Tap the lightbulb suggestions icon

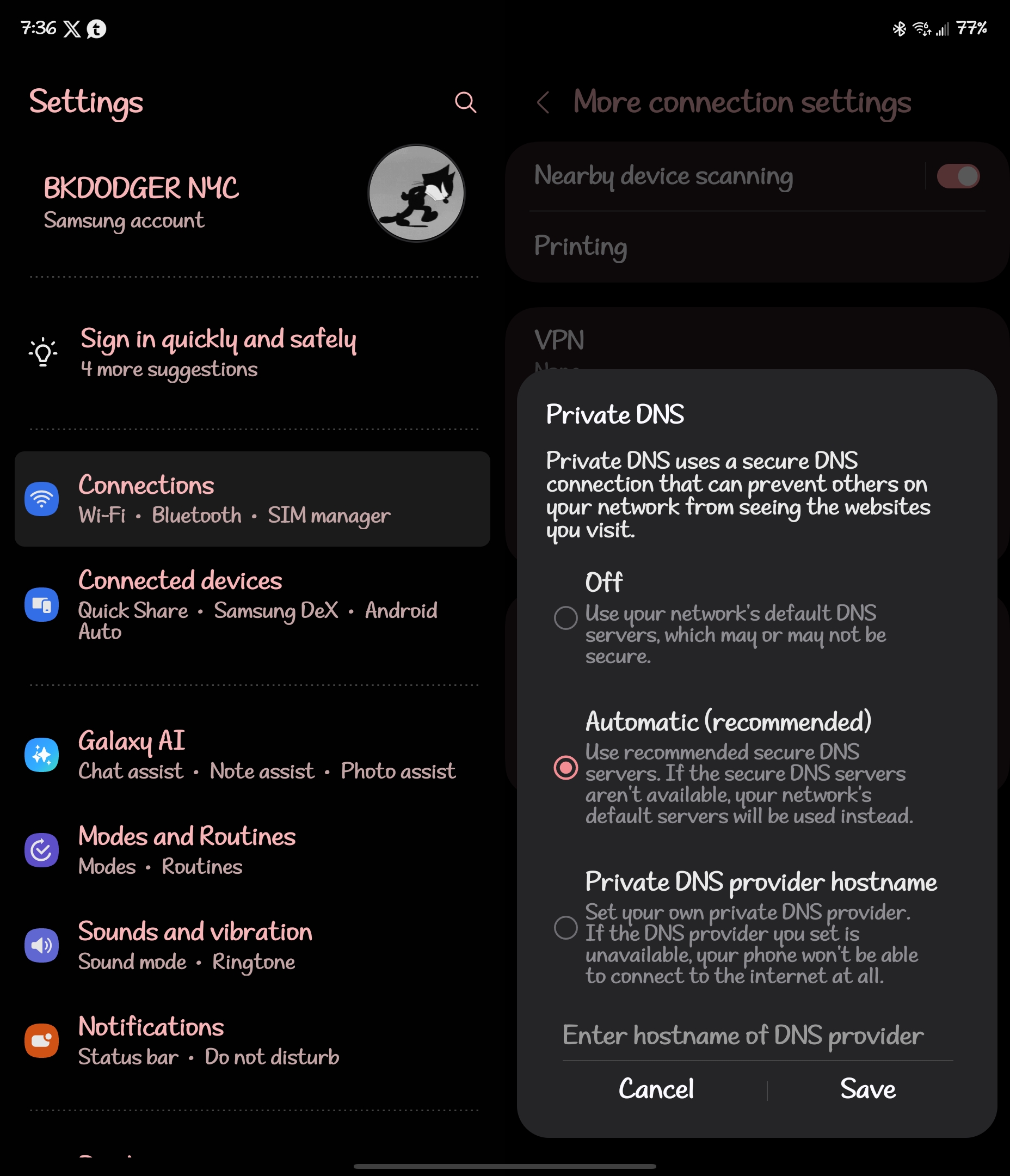tap(42, 352)
